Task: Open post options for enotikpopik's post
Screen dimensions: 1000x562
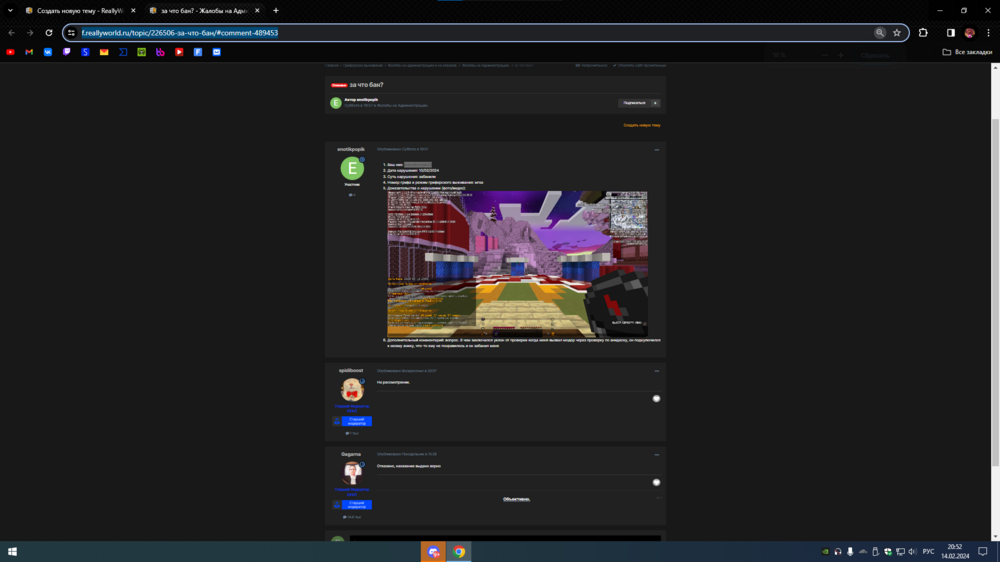Action: click(x=656, y=150)
